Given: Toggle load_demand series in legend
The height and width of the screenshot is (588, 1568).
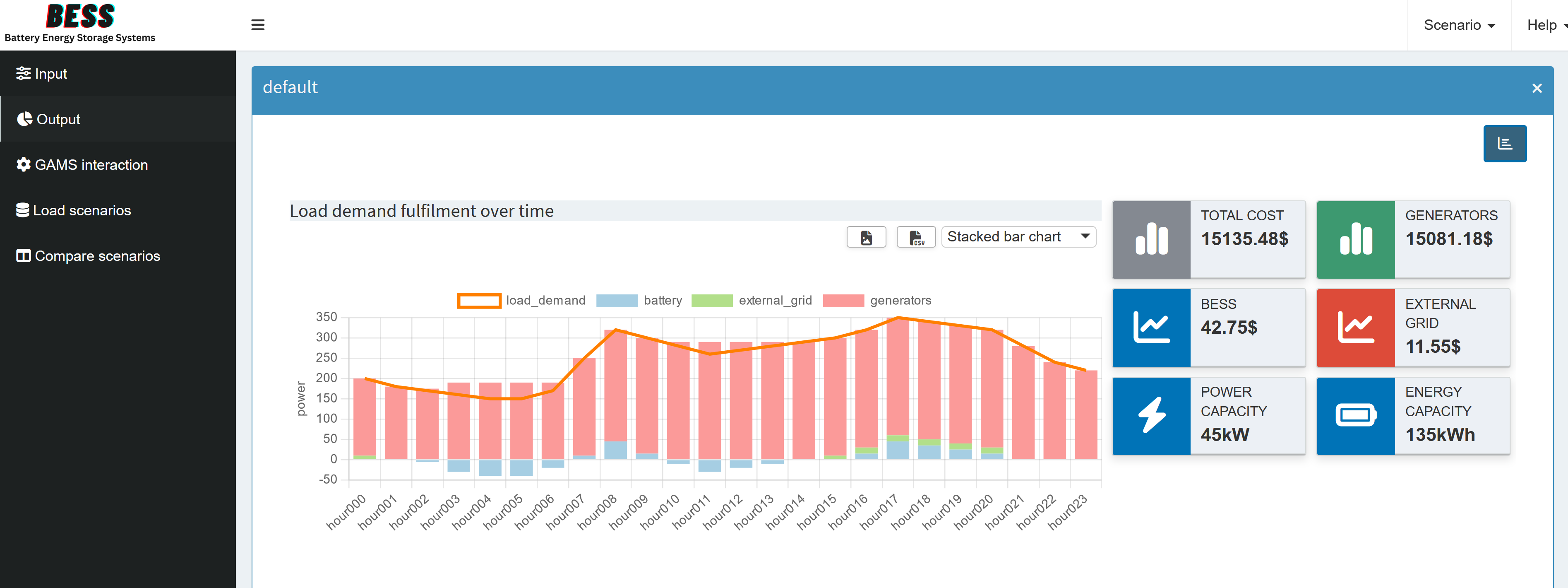Looking at the screenshot, I should click(521, 300).
